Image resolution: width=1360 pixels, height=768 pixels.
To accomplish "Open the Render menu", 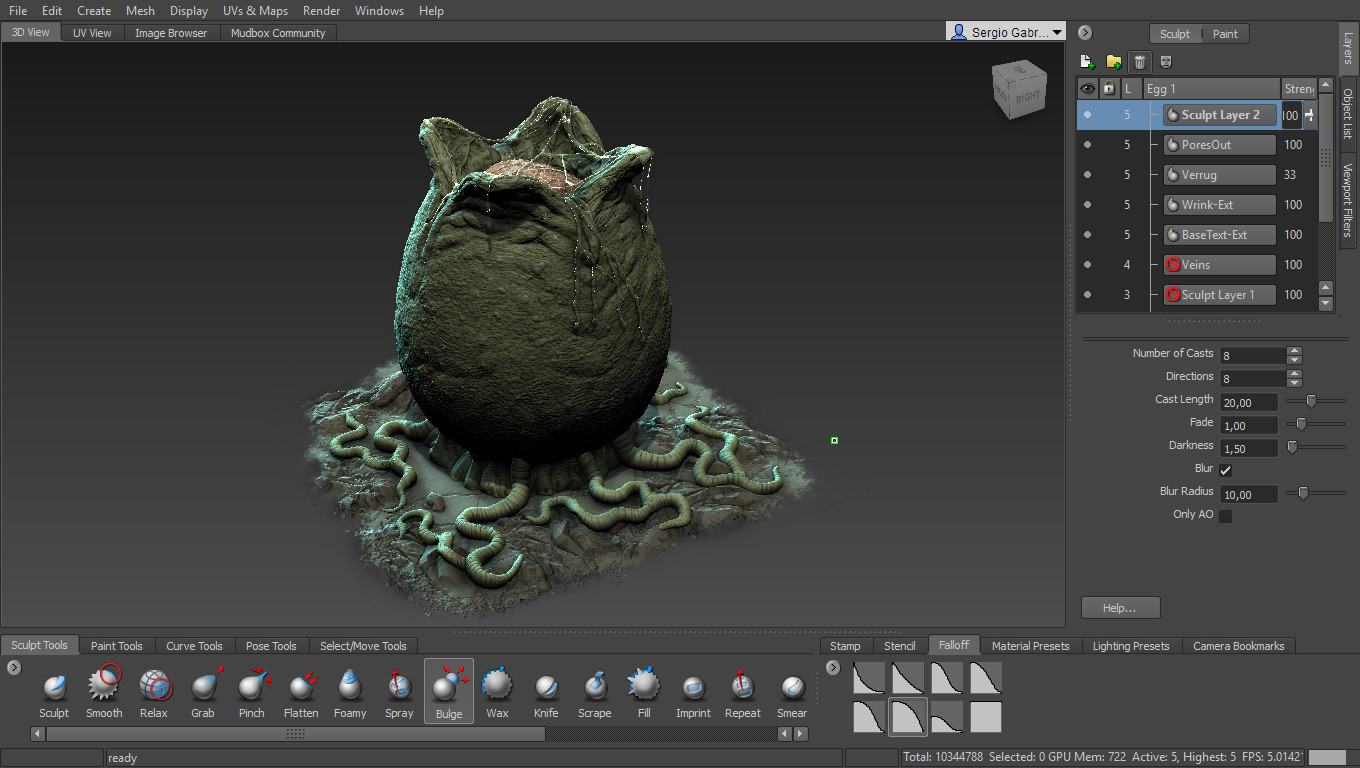I will pyautogui.click(x=321, y=11).
